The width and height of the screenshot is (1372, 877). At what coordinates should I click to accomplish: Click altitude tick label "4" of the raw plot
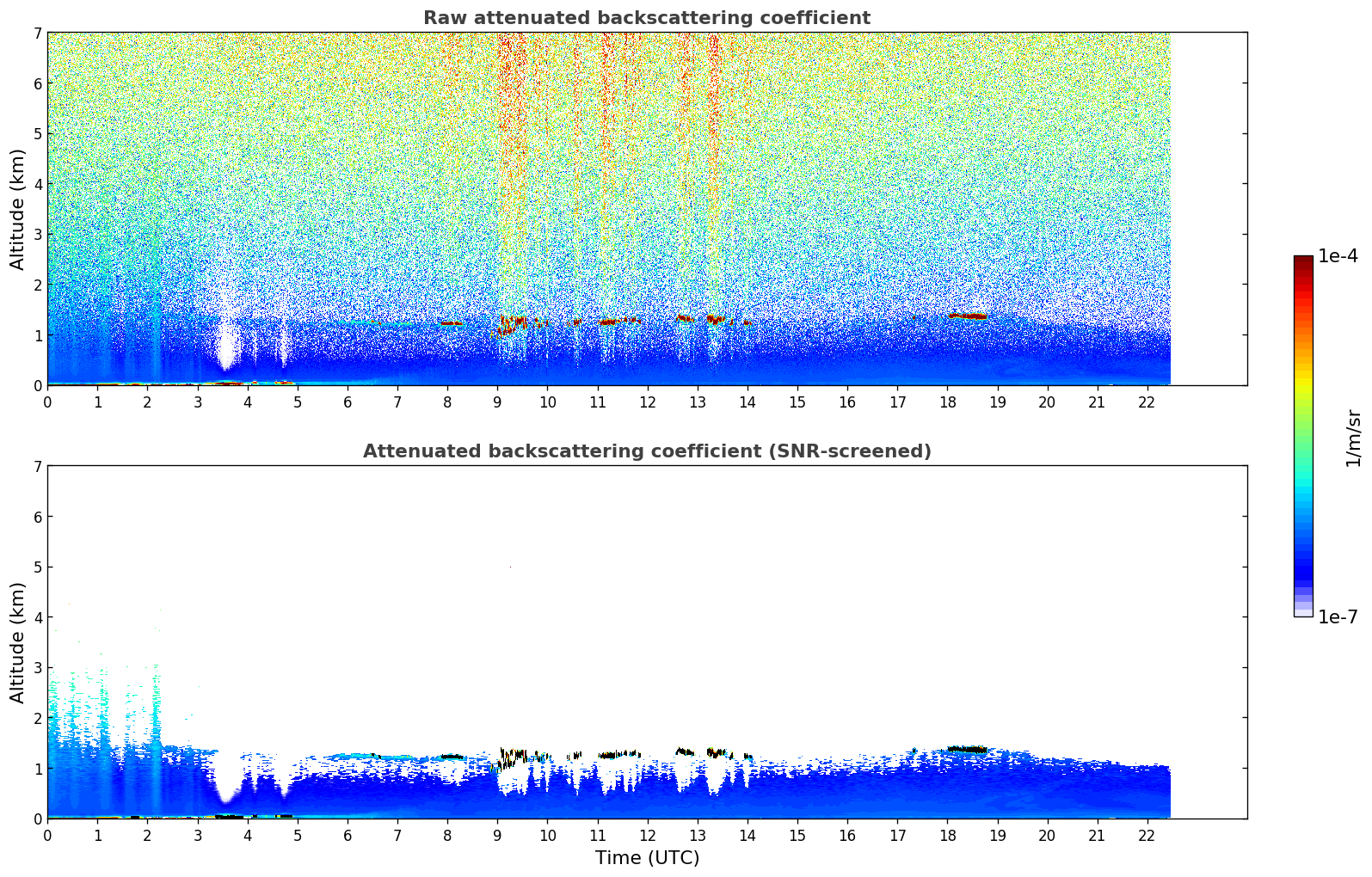[38, 184]
